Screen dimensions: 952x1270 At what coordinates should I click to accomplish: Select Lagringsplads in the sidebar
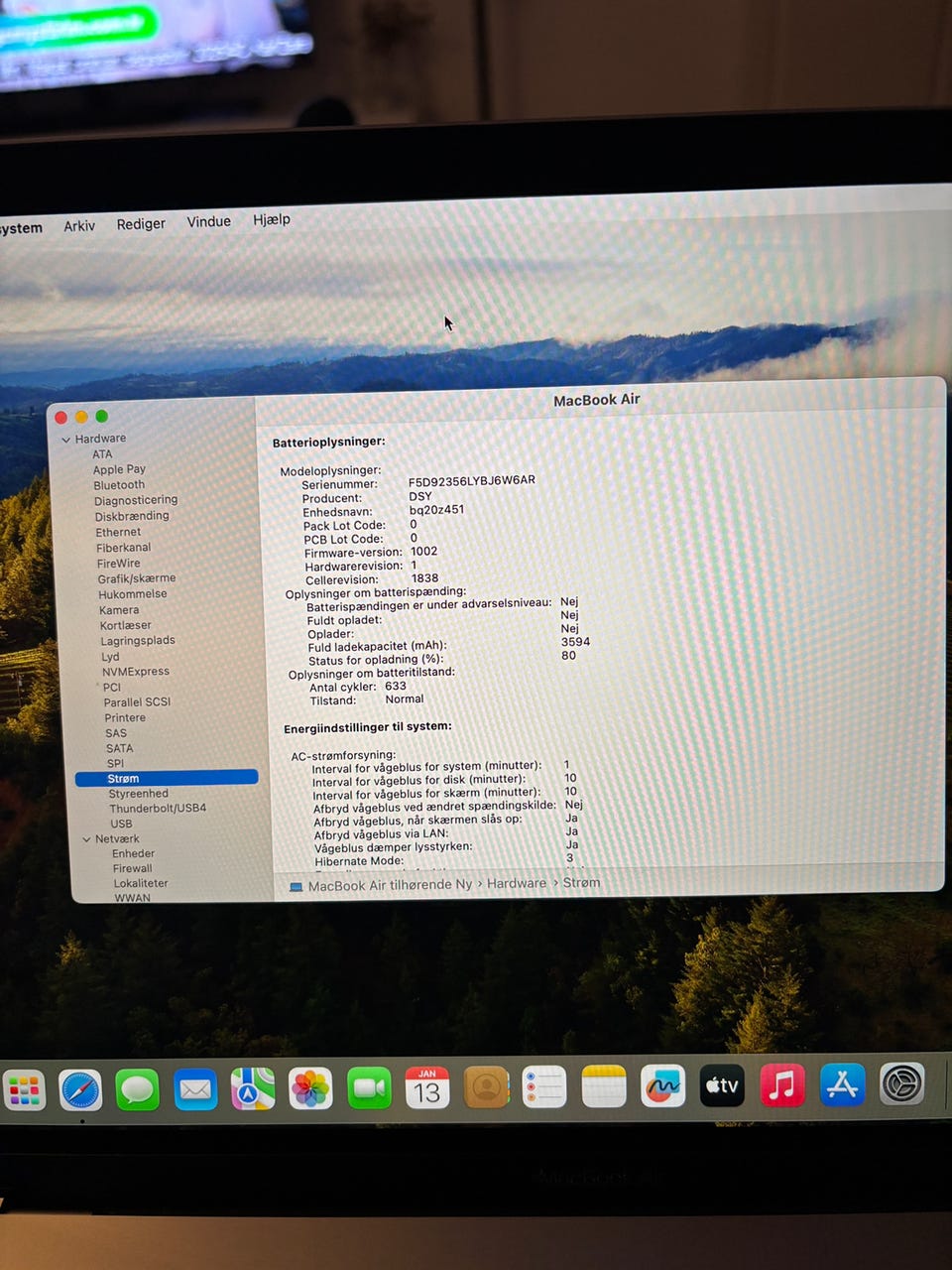(x=138, y=641)
